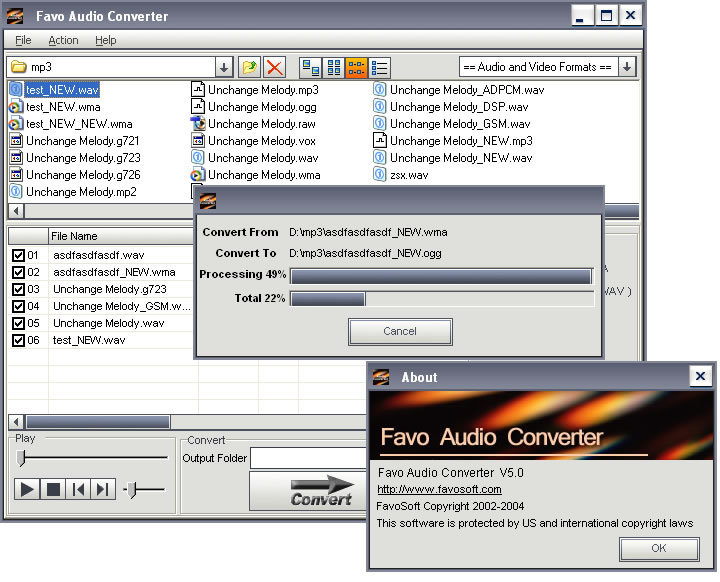Click the Unchange Melody.g721 file icon
The image size is (720, 582).
pyautogui.click(x=16, y=141)
